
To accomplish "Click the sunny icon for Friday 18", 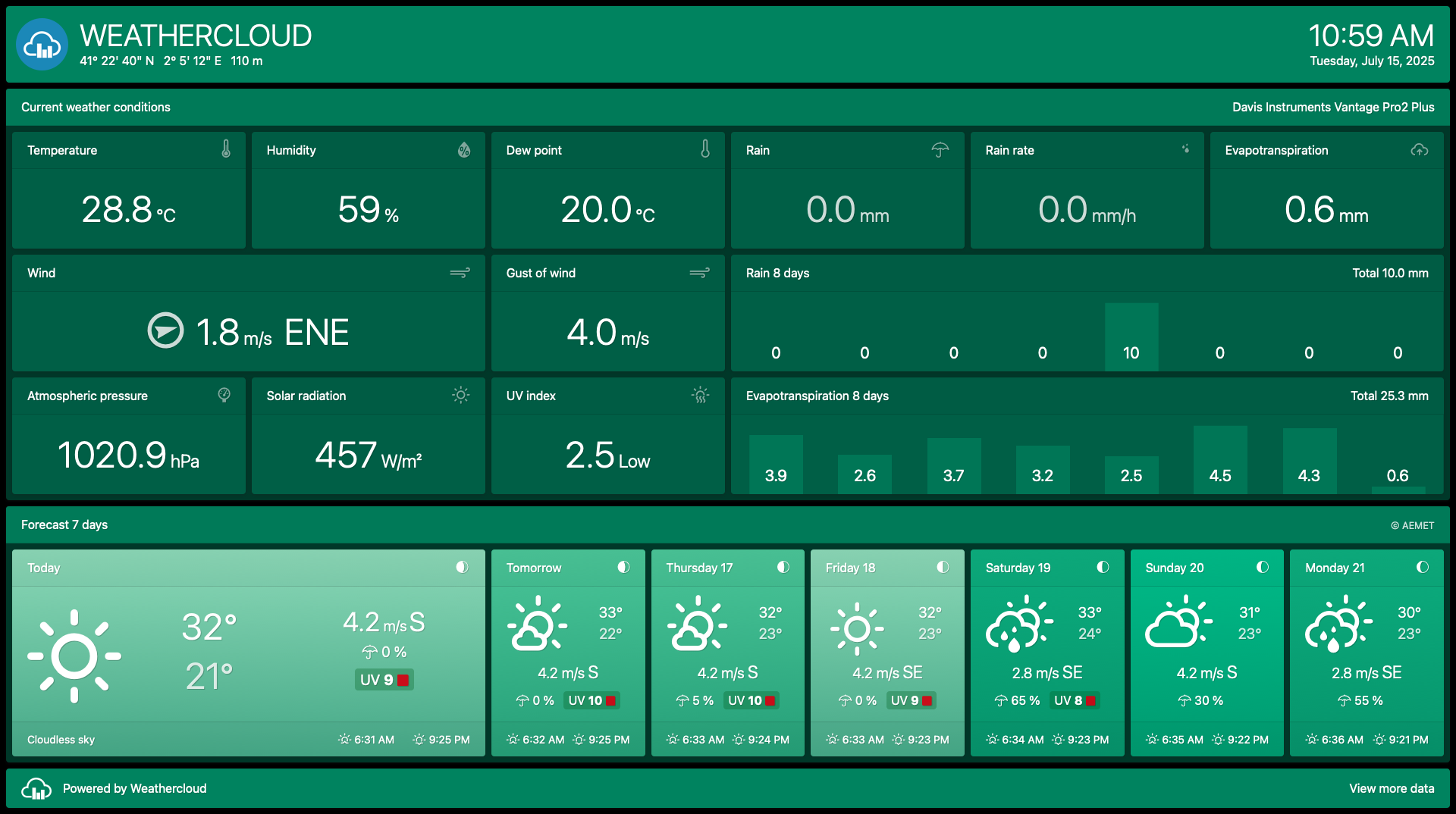I will coord(857,629).
